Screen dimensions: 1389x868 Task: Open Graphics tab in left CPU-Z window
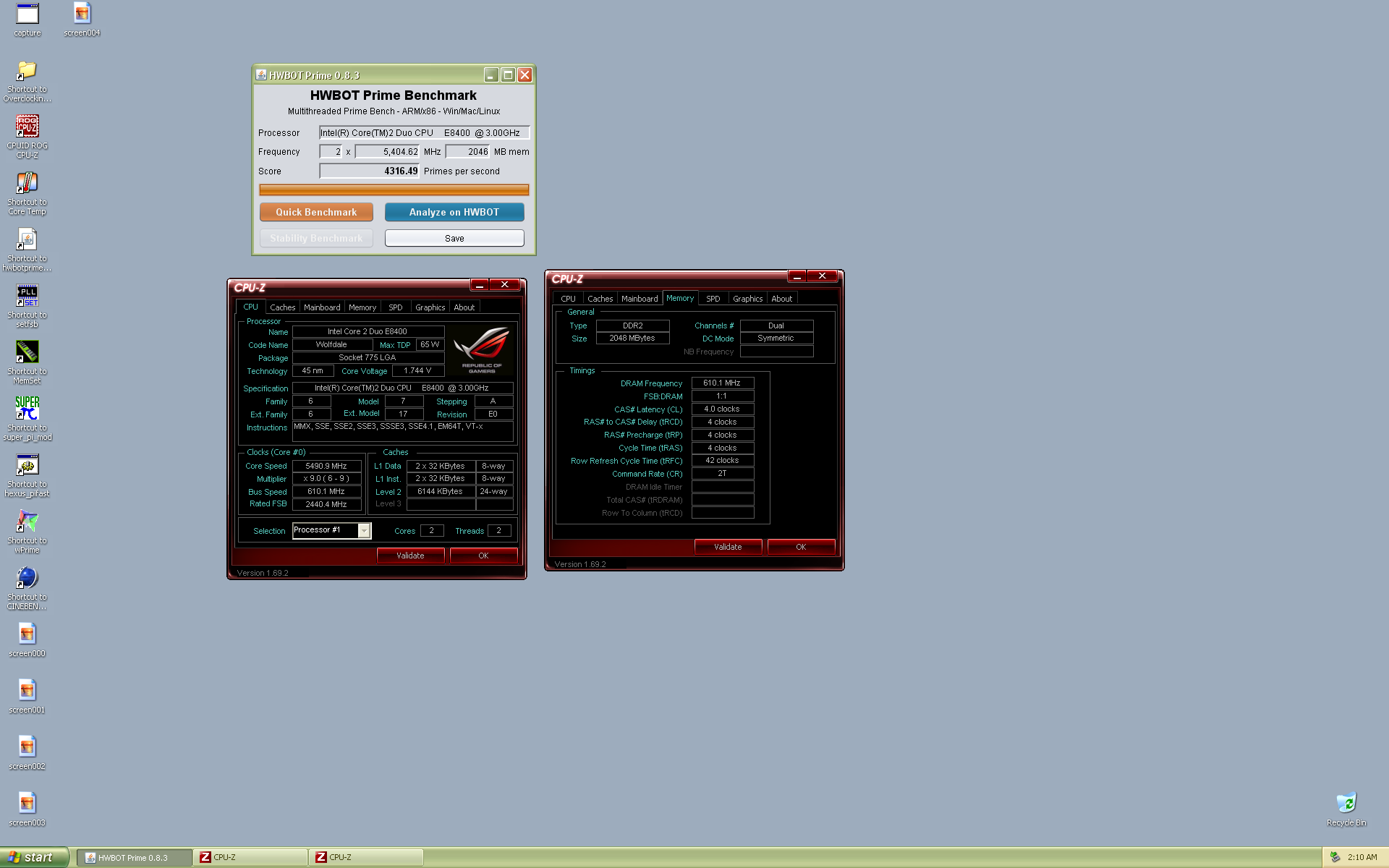point(430,307)
